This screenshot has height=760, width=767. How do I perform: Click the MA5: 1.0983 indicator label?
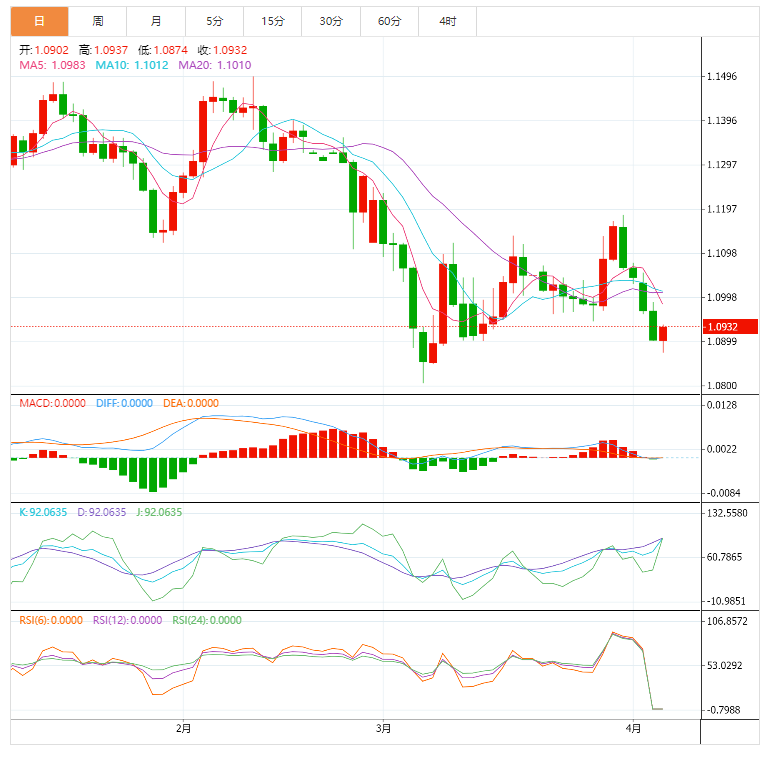pyautogui.click(x=52, y=65)
